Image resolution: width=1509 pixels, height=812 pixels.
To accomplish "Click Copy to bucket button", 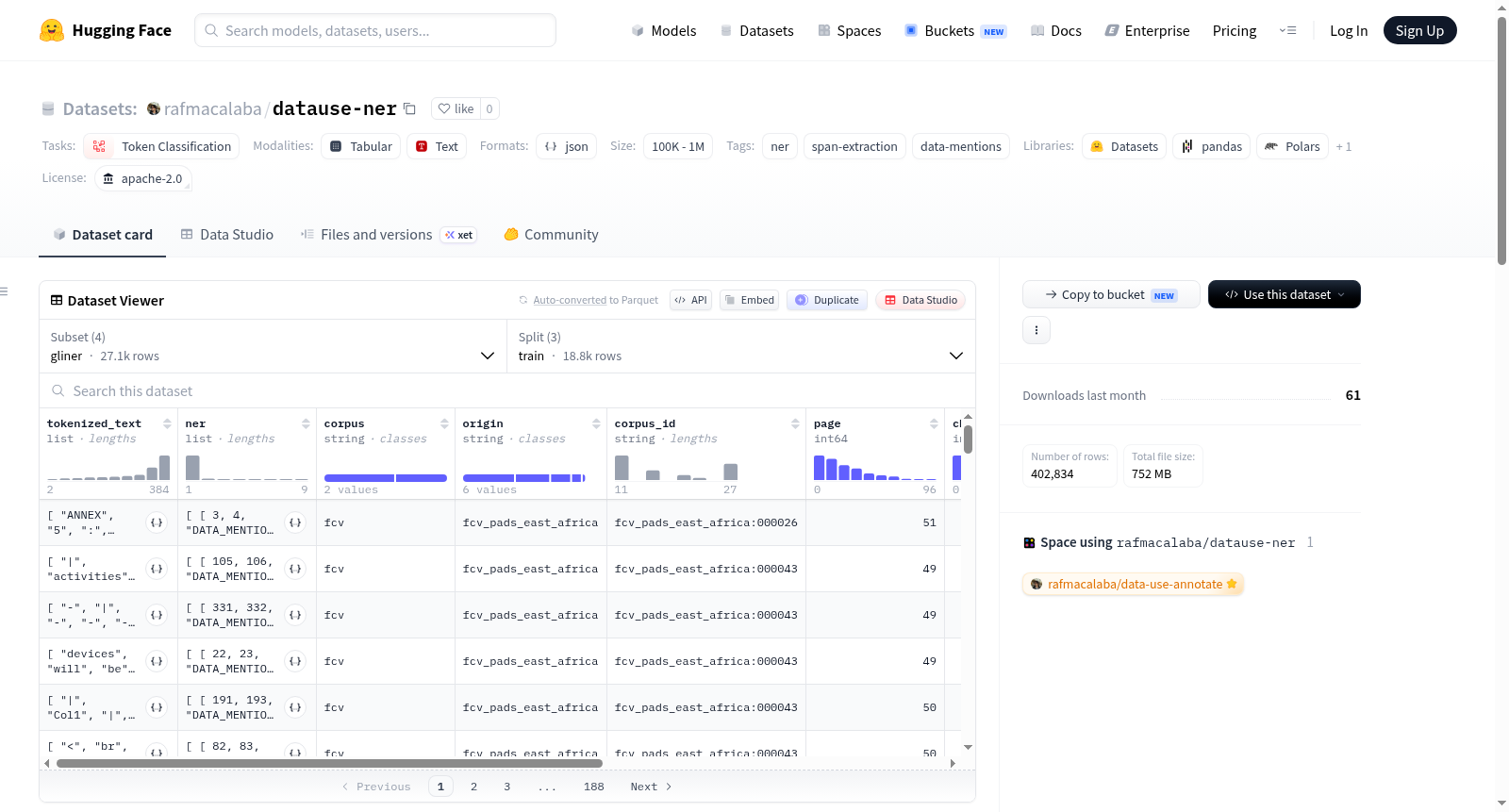I will (1111, 294).
